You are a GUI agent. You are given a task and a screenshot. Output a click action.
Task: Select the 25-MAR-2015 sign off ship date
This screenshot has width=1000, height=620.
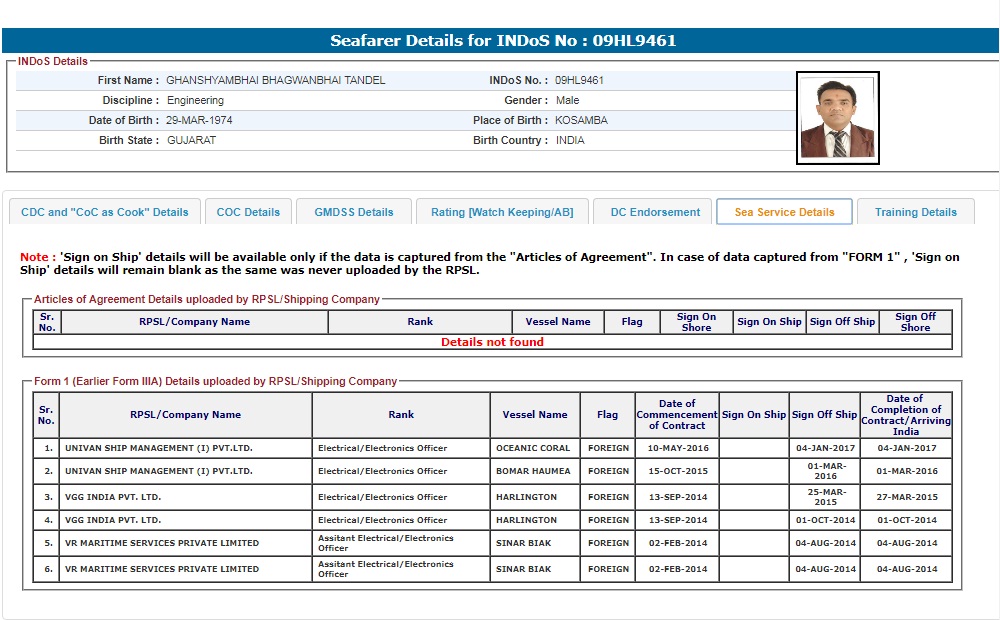[824, 497]
